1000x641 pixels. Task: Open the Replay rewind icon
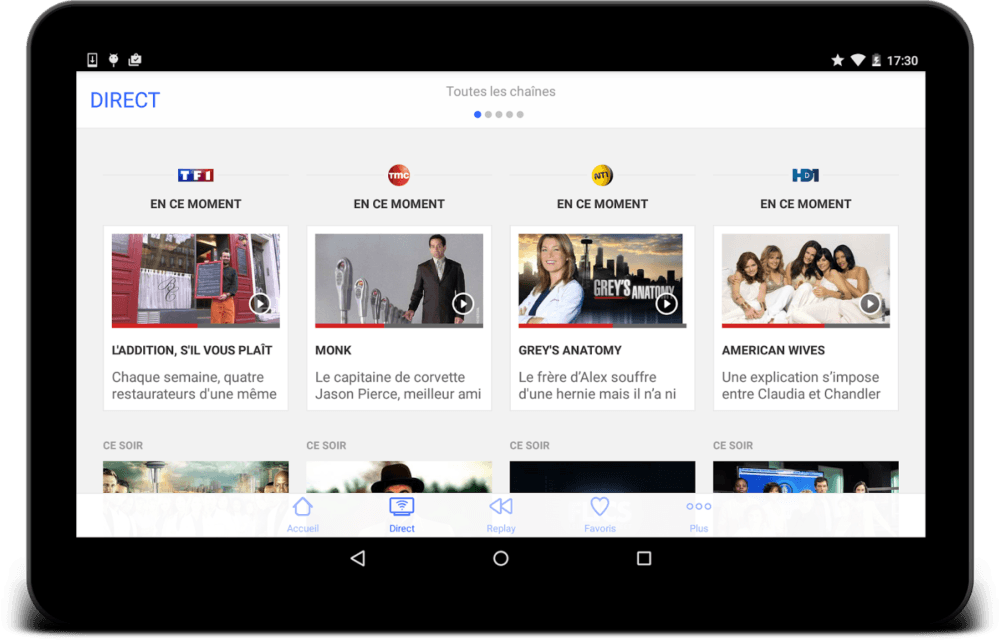coord(501,508)
